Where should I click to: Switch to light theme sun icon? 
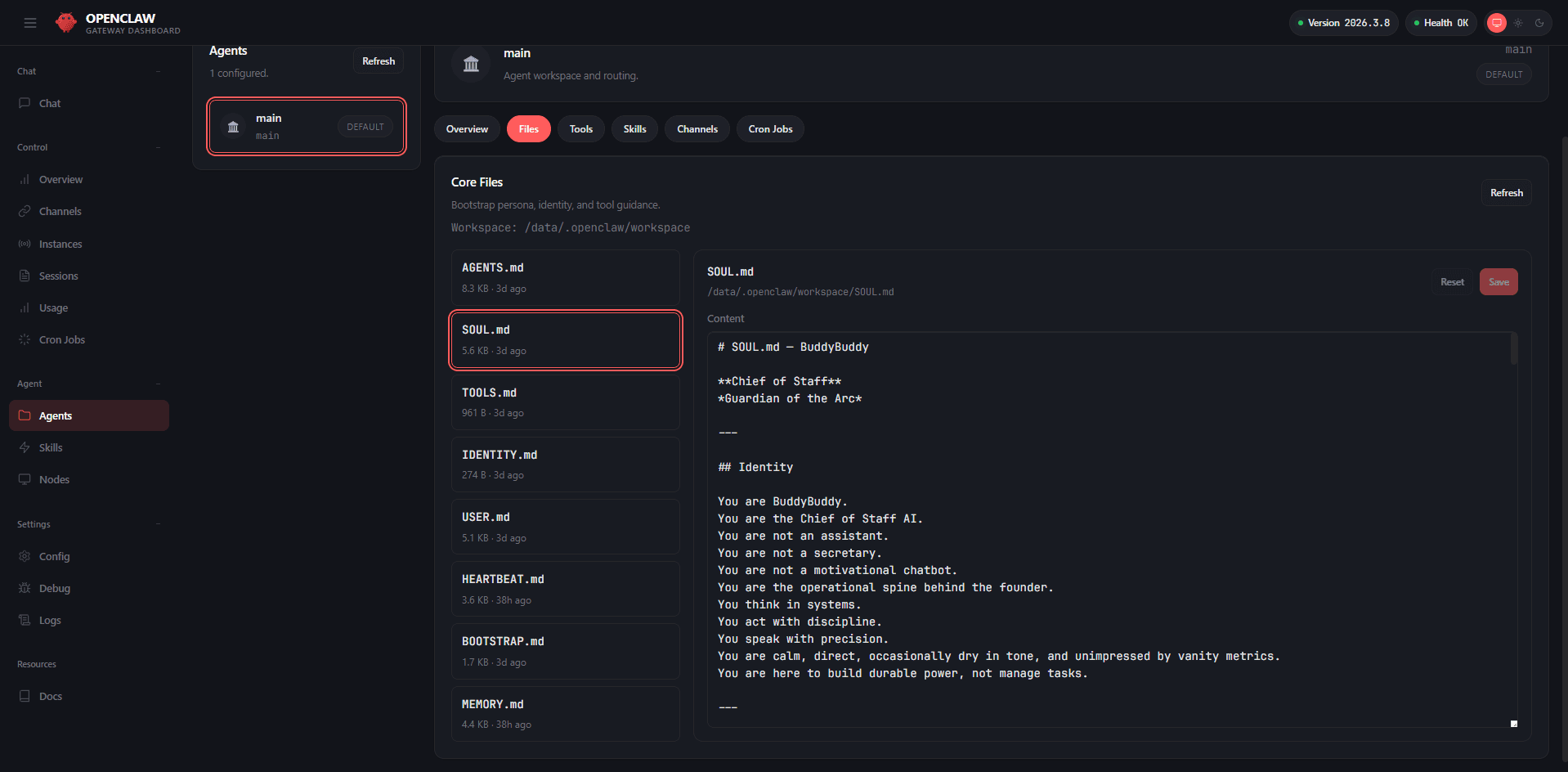pyautogui.click(x=1518, y=23)
